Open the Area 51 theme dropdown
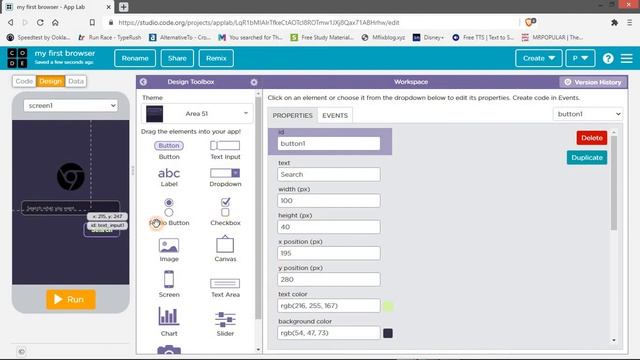This screenshot has height=360, width=640. click(x=197, y=113)
